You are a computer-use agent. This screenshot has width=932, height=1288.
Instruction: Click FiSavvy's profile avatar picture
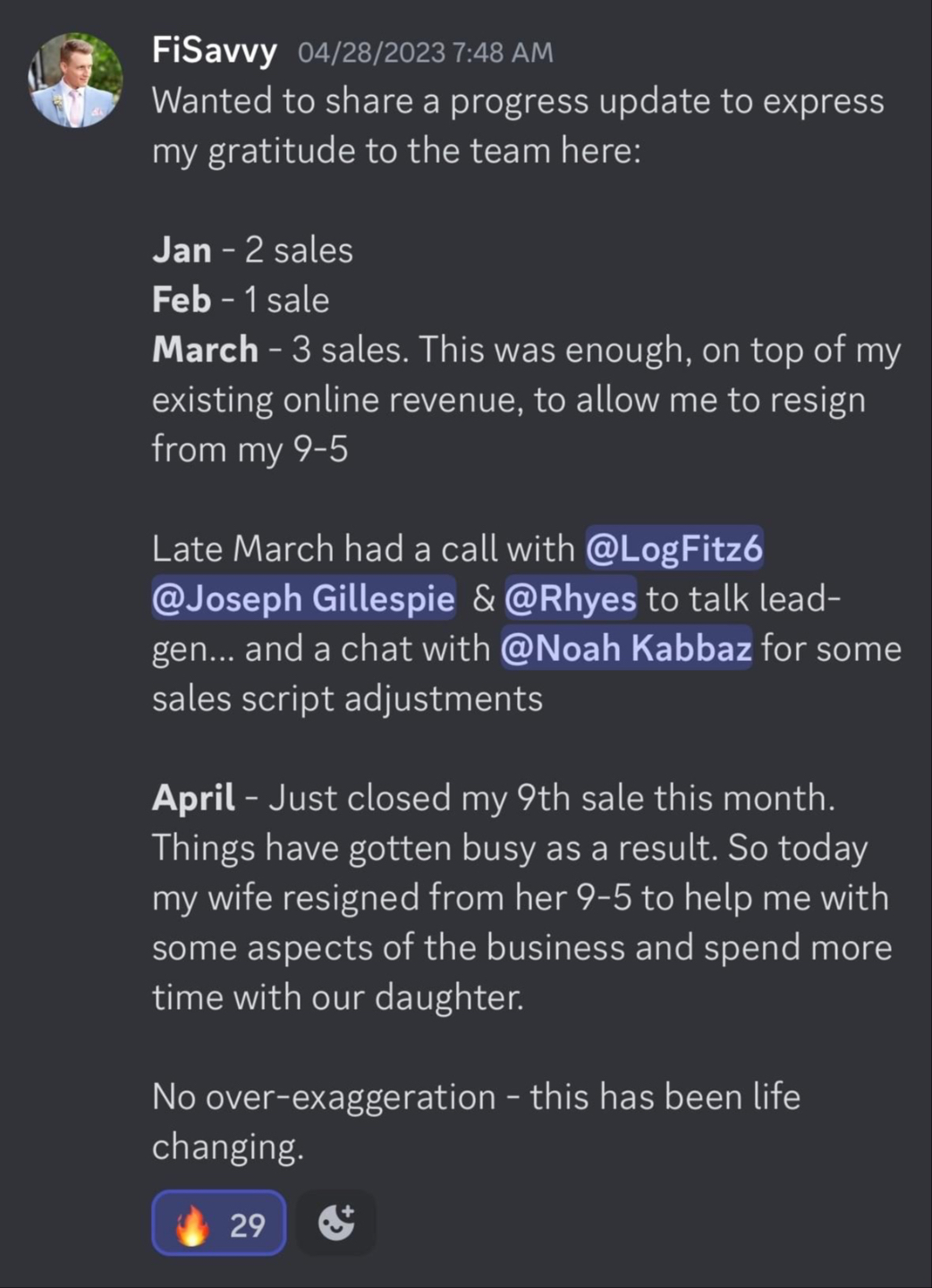point(75,80)
